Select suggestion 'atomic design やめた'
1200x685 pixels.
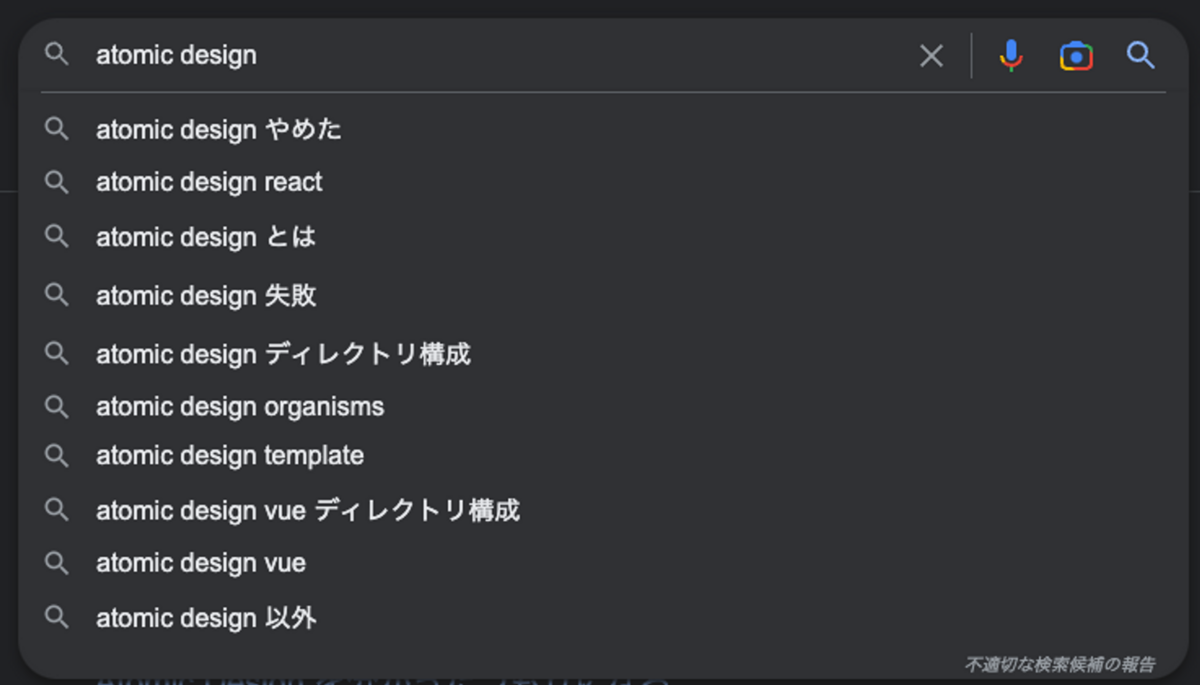(x=600, y=129)
